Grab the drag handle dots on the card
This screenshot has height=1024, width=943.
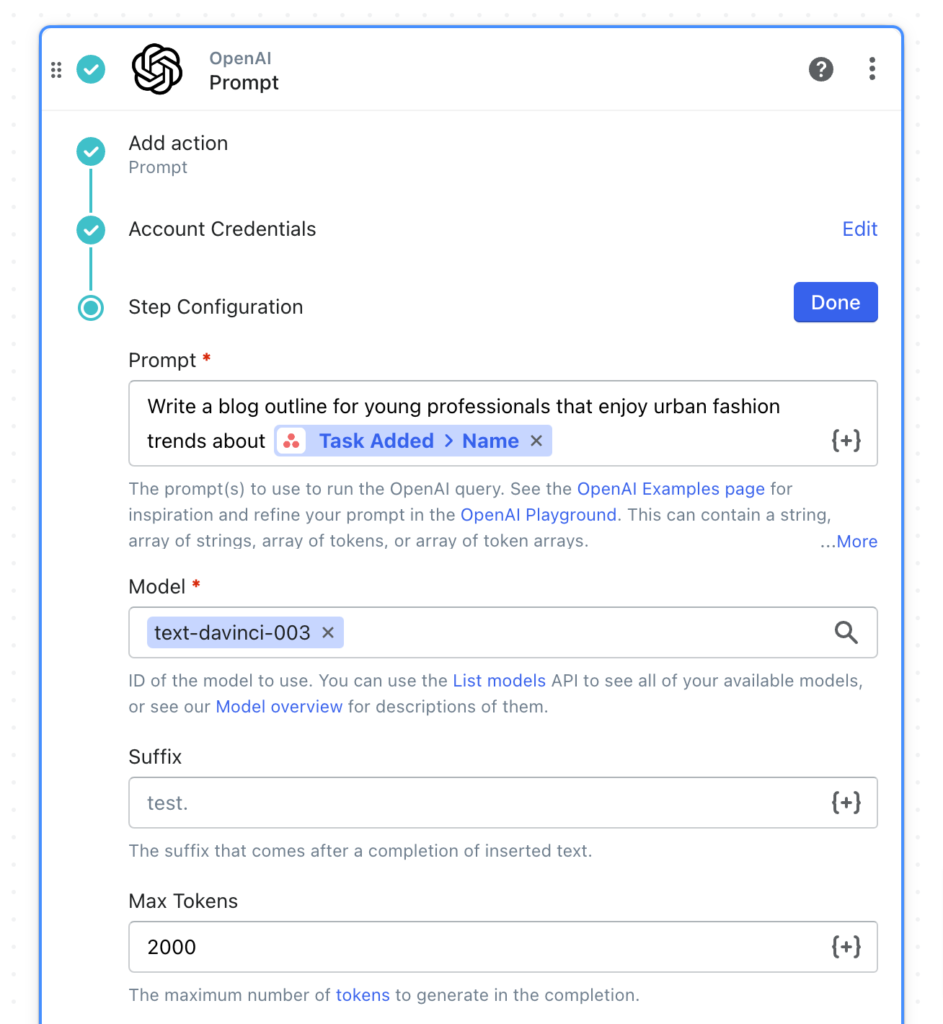[57, 69]
